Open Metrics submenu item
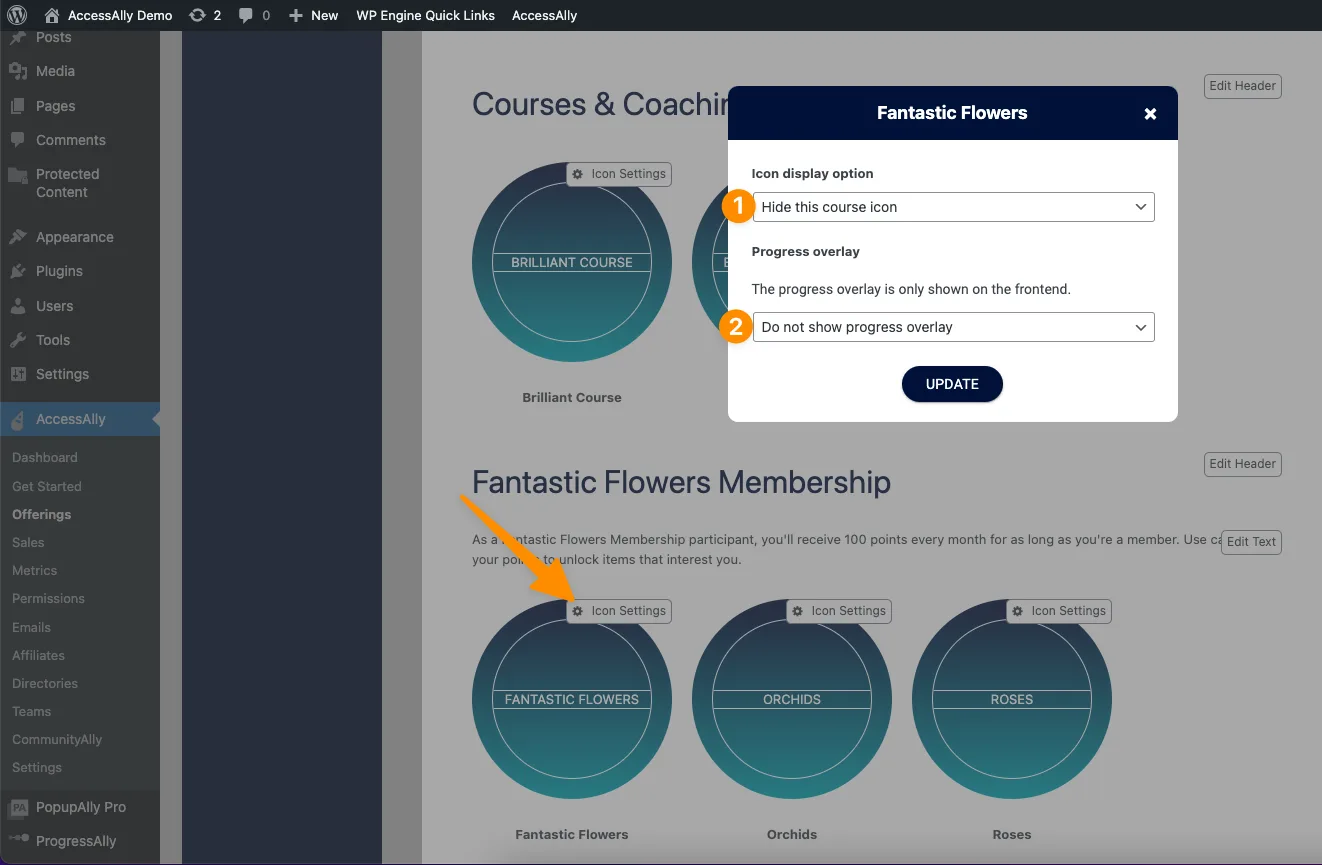This screenshot has height=865, width=1322. point(35,570)
